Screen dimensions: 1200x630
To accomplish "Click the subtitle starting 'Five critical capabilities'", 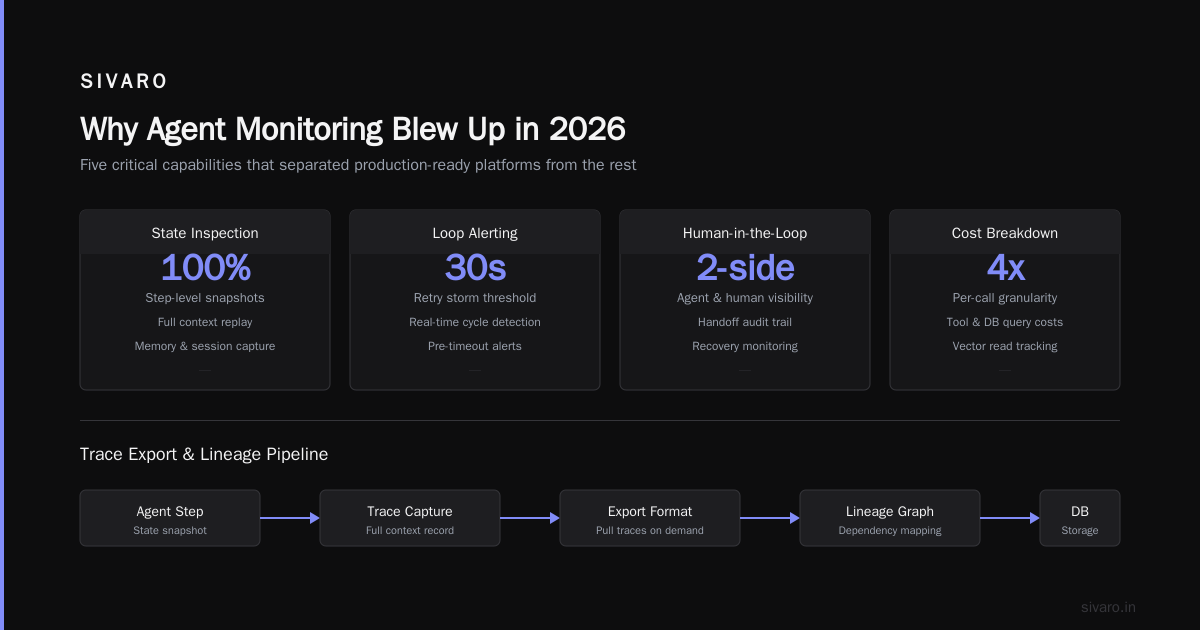I will (358, 165).
